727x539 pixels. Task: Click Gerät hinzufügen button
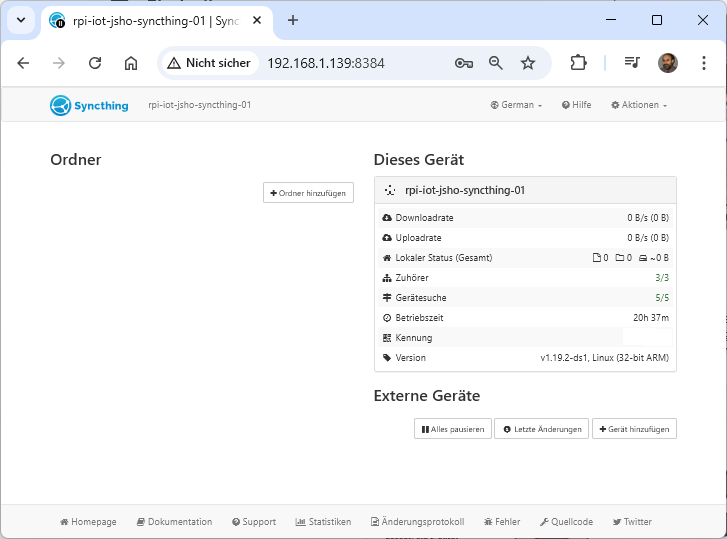point(634,429)
